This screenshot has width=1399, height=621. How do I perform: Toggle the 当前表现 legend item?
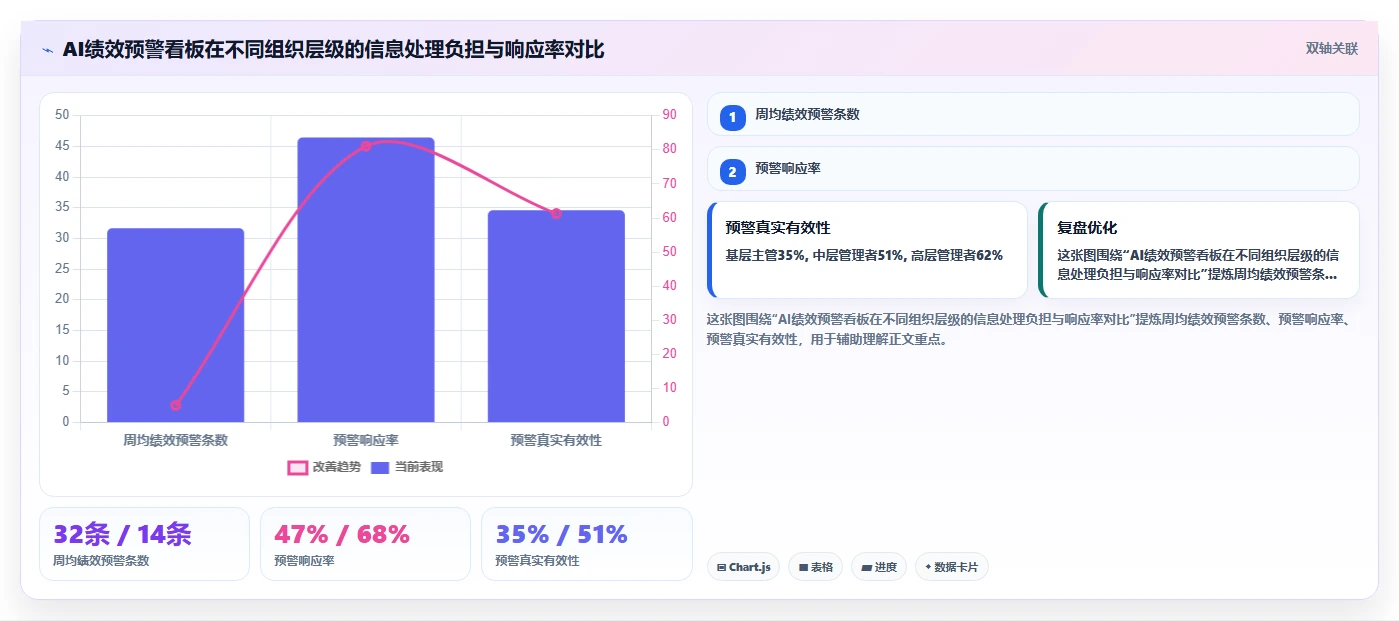[x=406, y=467]
